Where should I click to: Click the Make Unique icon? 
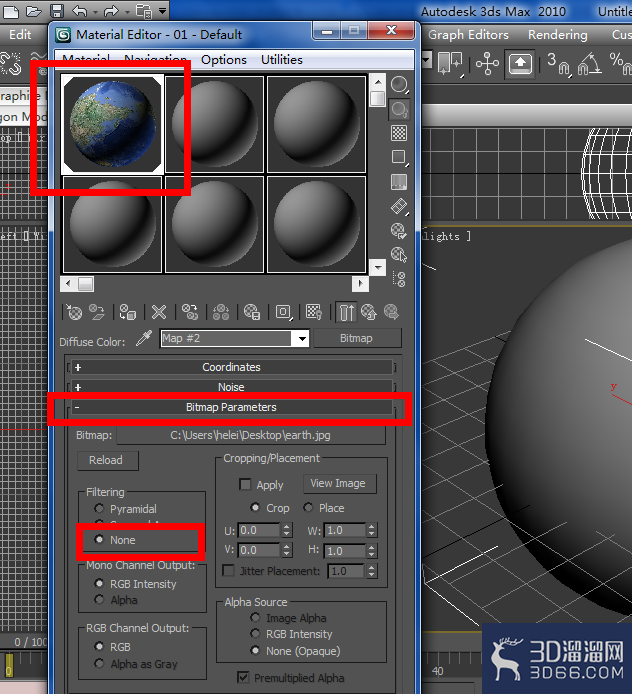221,312
